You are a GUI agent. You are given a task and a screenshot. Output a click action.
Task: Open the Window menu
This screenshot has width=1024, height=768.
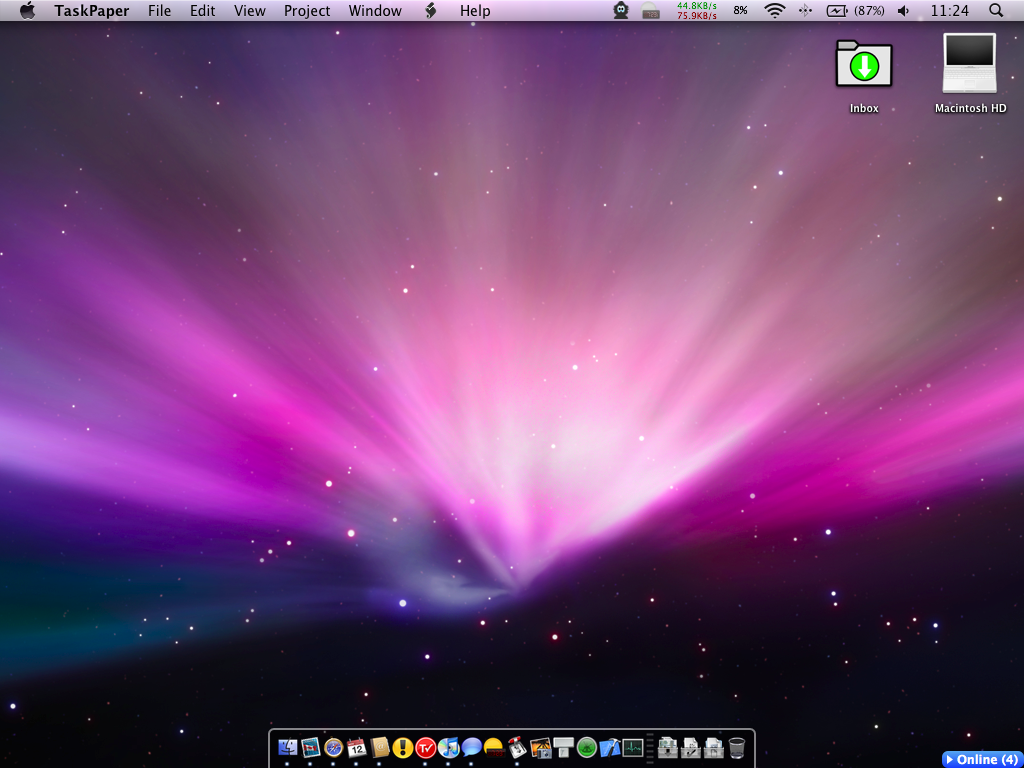[375, 10]
